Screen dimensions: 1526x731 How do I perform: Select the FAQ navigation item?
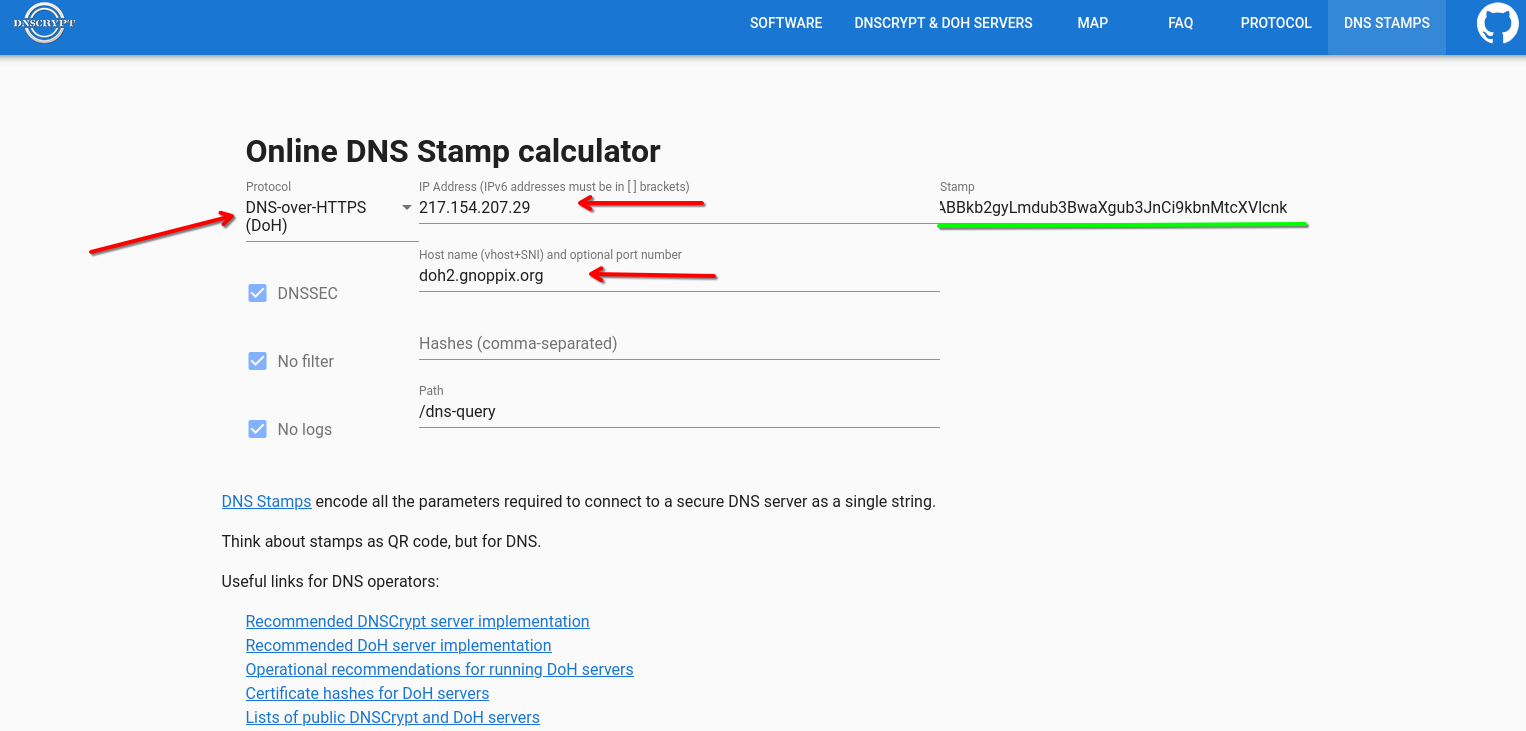tap(1180, 23)
